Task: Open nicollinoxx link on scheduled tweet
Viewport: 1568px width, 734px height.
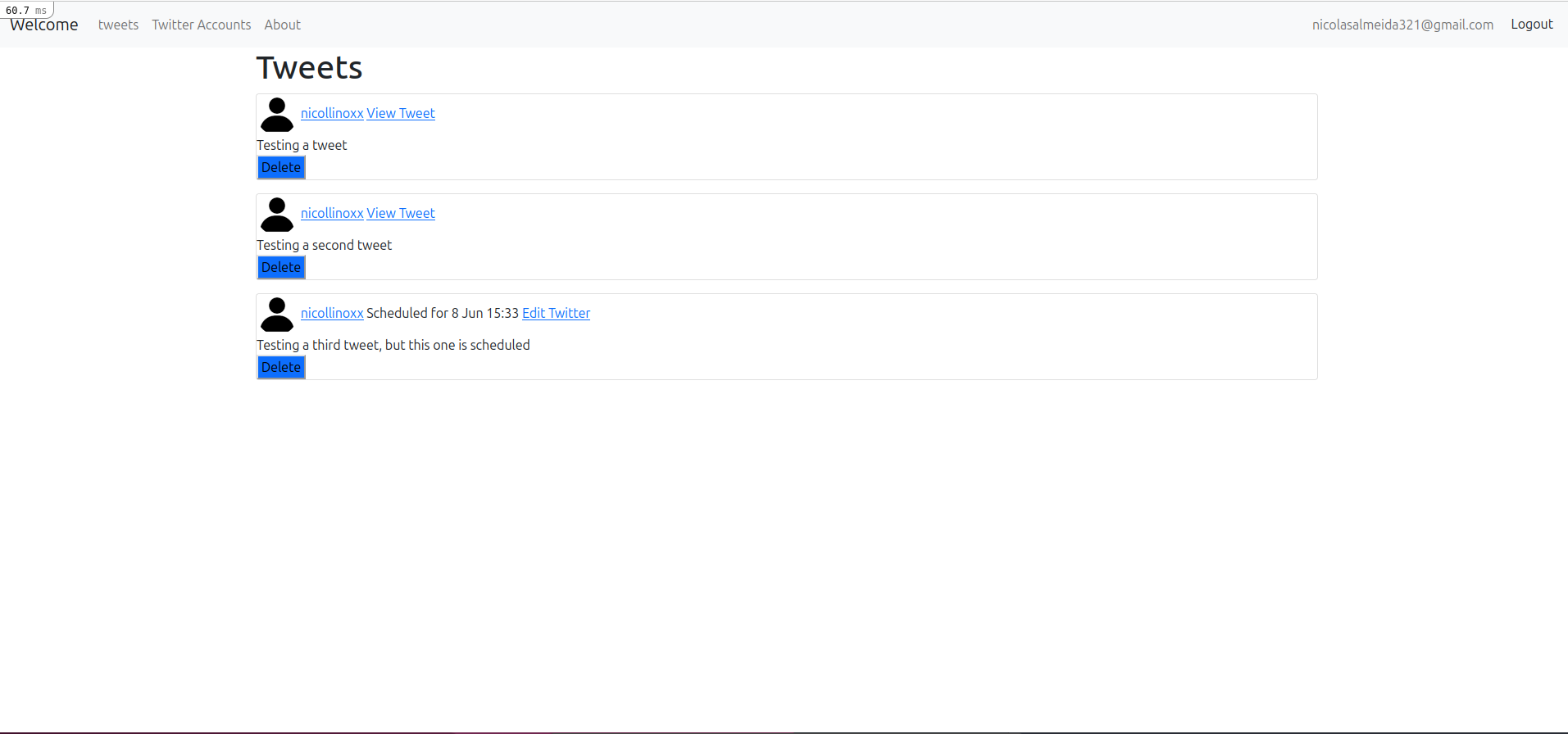Action: tap(332, 313)
